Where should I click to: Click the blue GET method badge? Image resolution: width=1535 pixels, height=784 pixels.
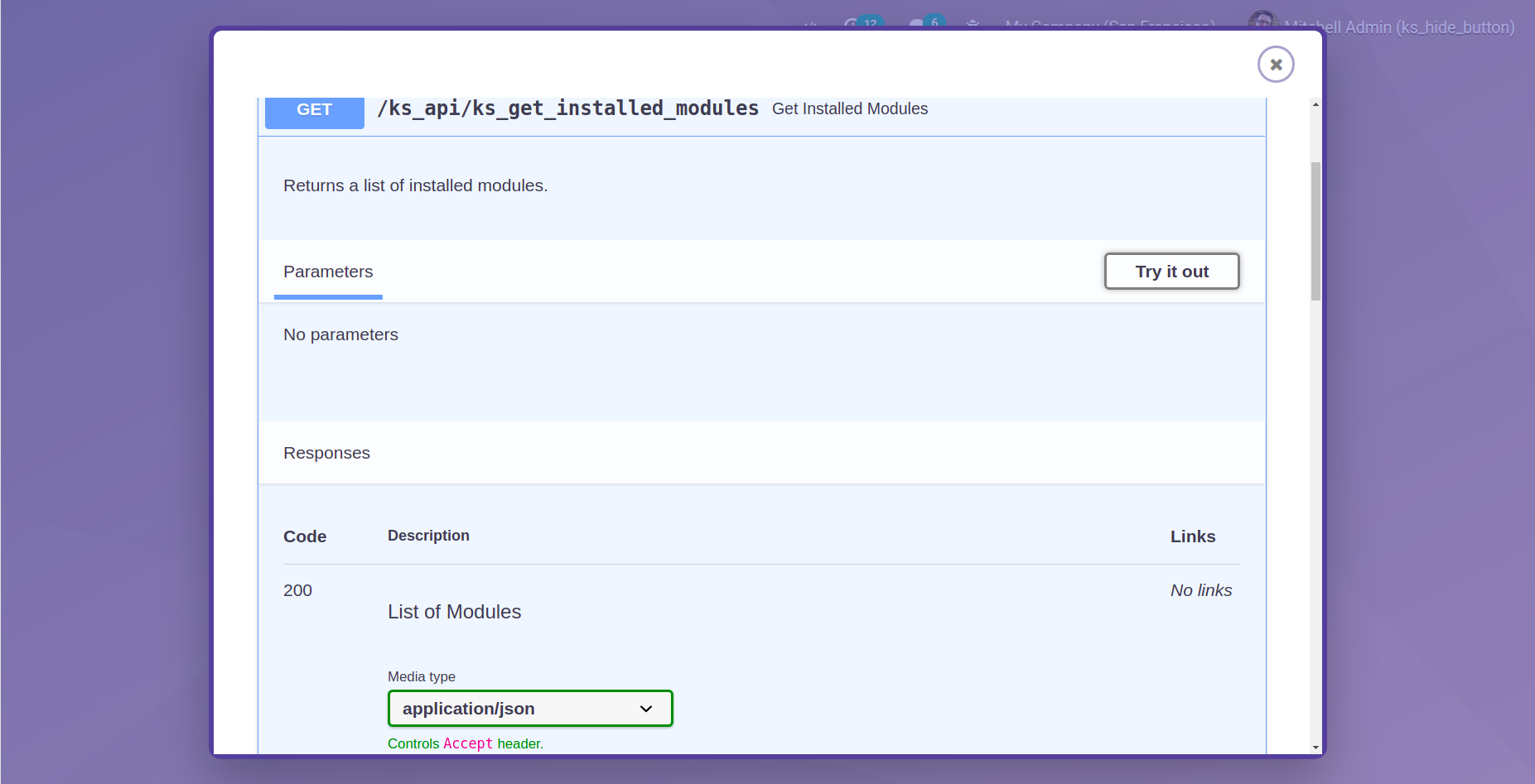click(314, 108)
